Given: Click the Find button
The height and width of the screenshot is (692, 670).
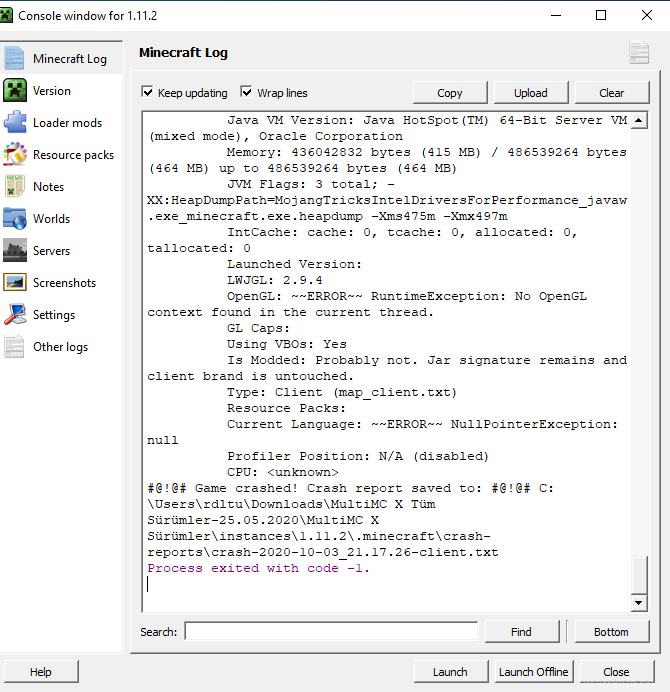Looking at the screenshot, I should click(x=522, y=632).
